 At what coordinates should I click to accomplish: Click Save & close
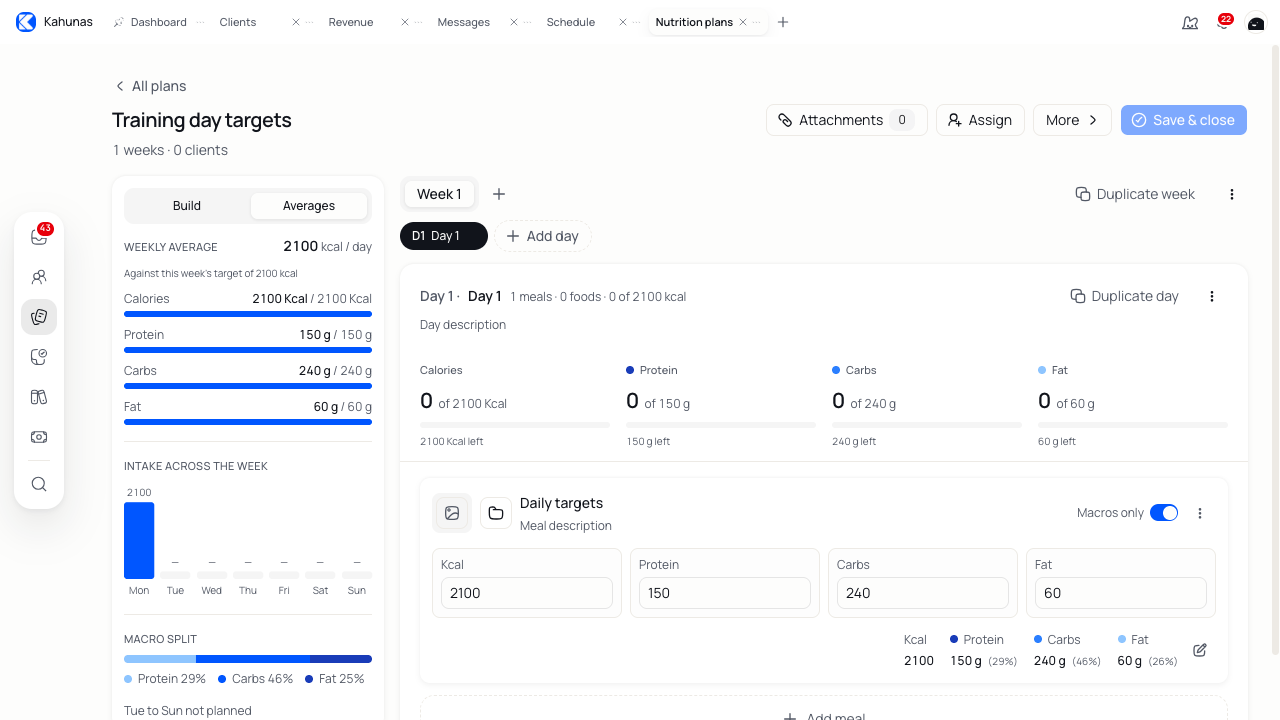(x=1184, y=120)
